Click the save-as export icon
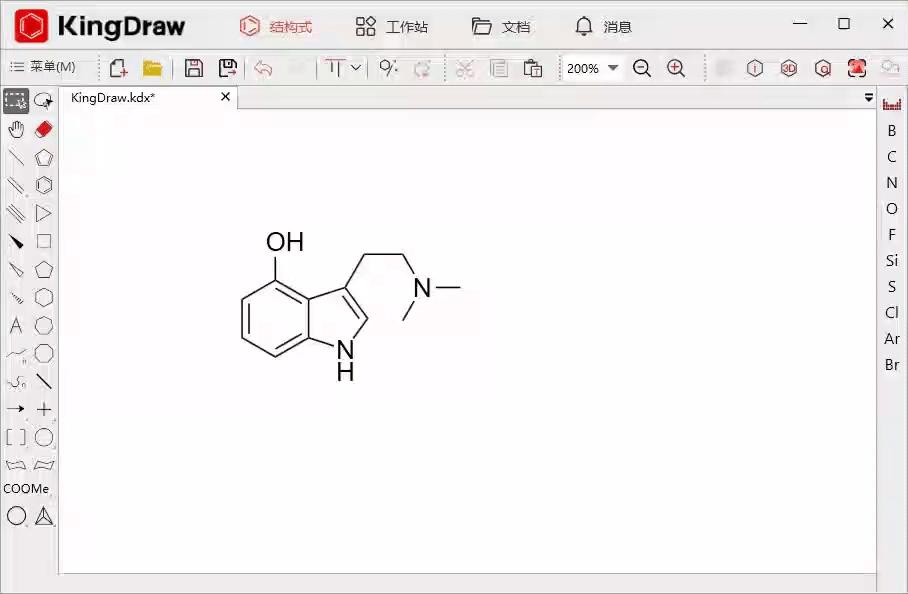Image resolution: width=908 pixels, height=594 pixels. pyautogui.click(x=228, y=68)
